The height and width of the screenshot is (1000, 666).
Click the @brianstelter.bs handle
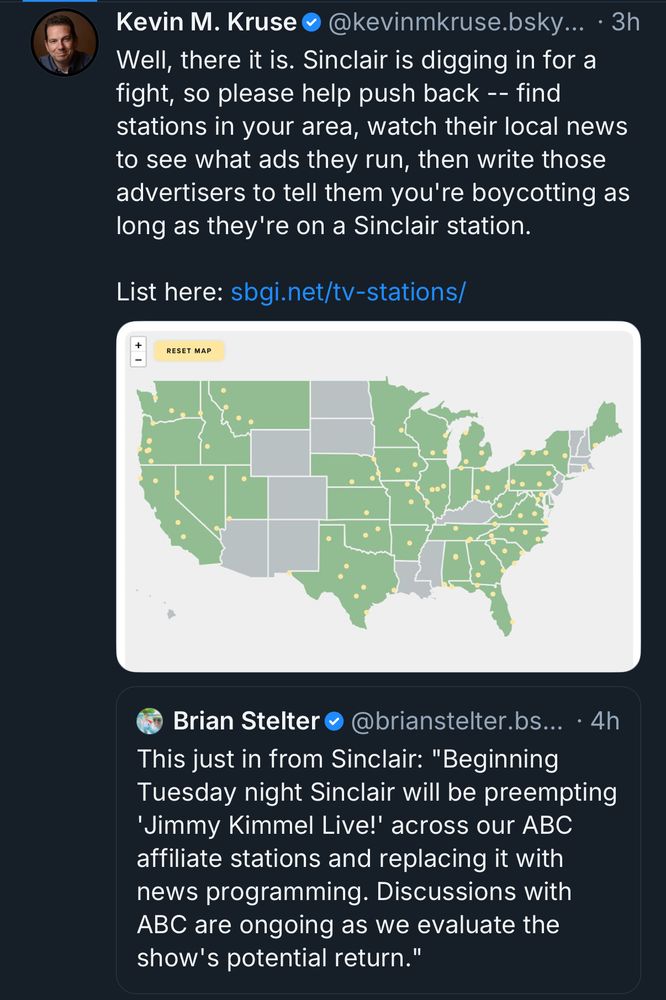coord(457,721)
